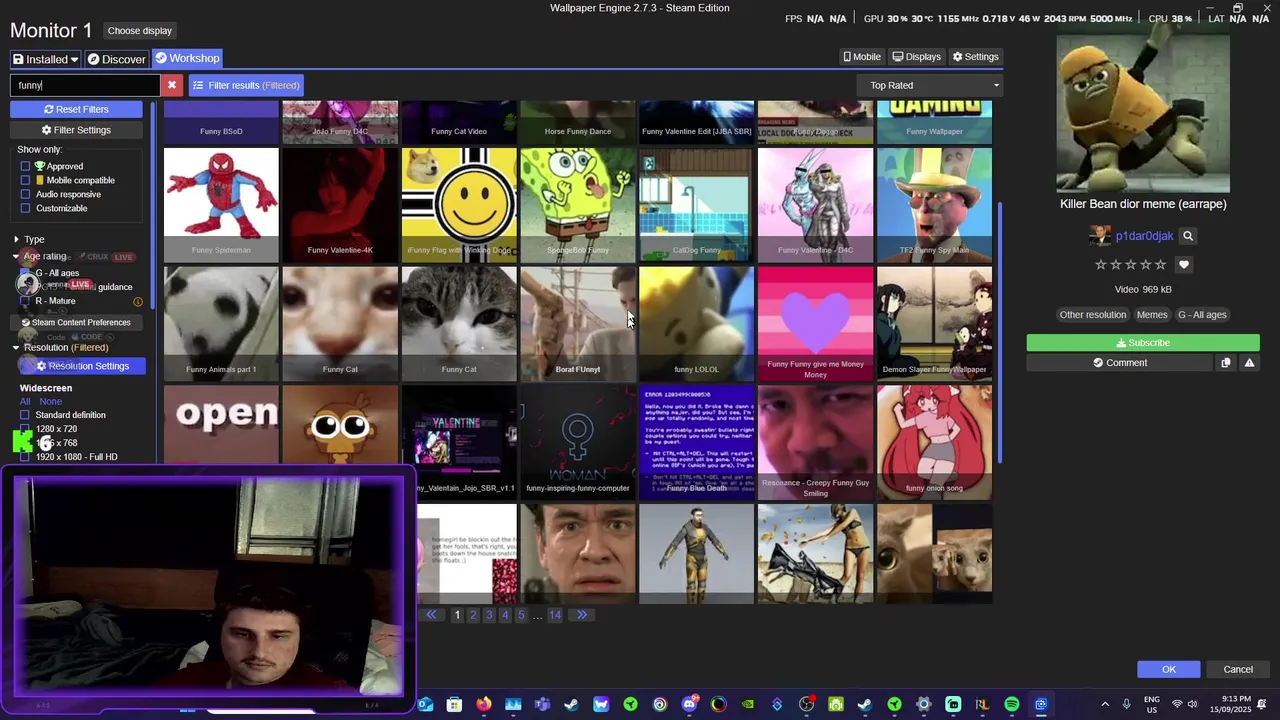Image resolution: width=1280 pixels, height=720 pixels.
Task: Click the R - Mature info icon
Action: (138, 301)
